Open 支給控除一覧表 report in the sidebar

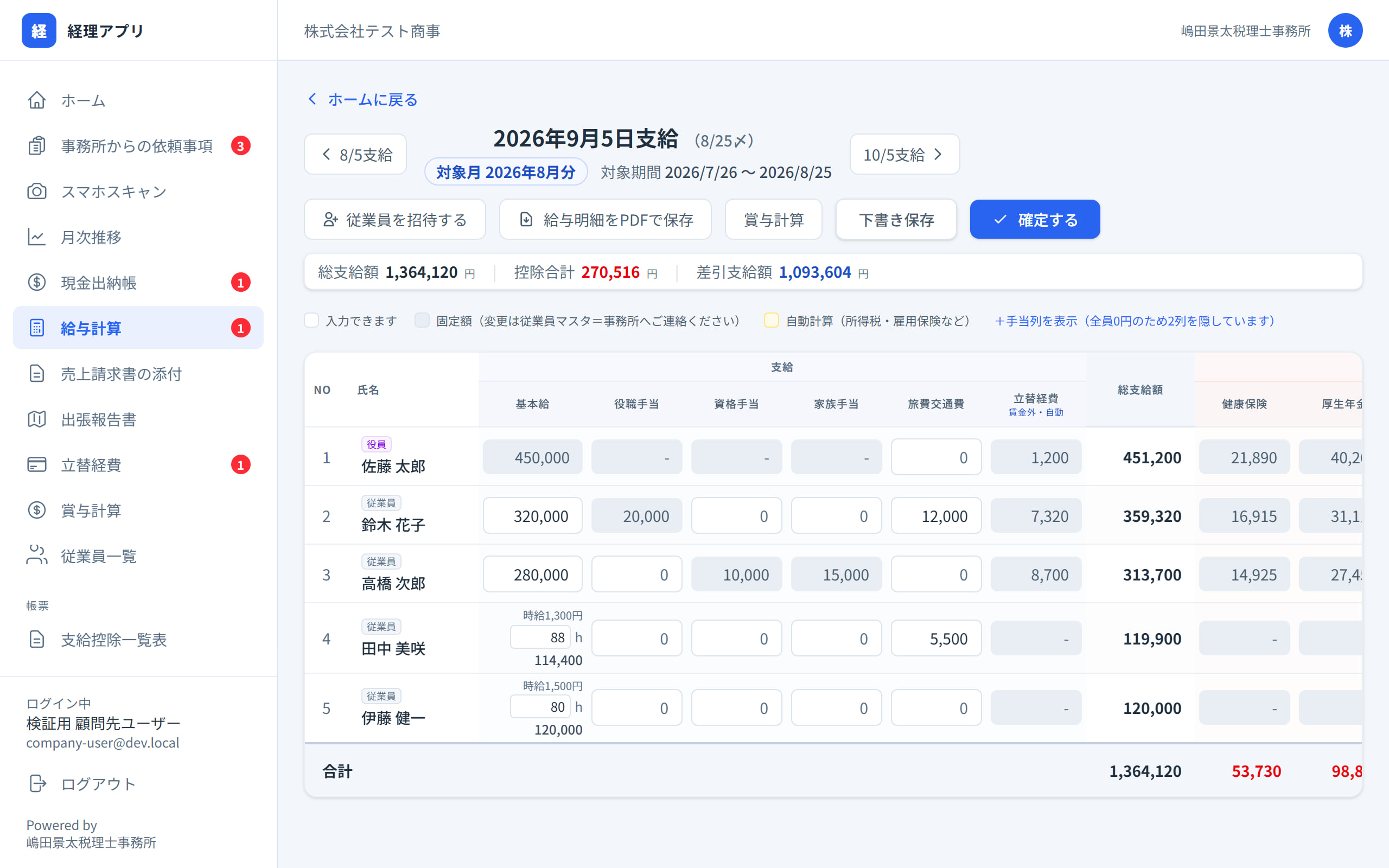coord(138,640)
